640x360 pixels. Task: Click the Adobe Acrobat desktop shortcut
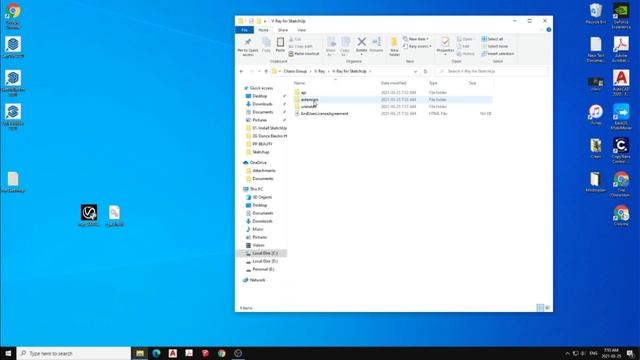pos(621,49)
